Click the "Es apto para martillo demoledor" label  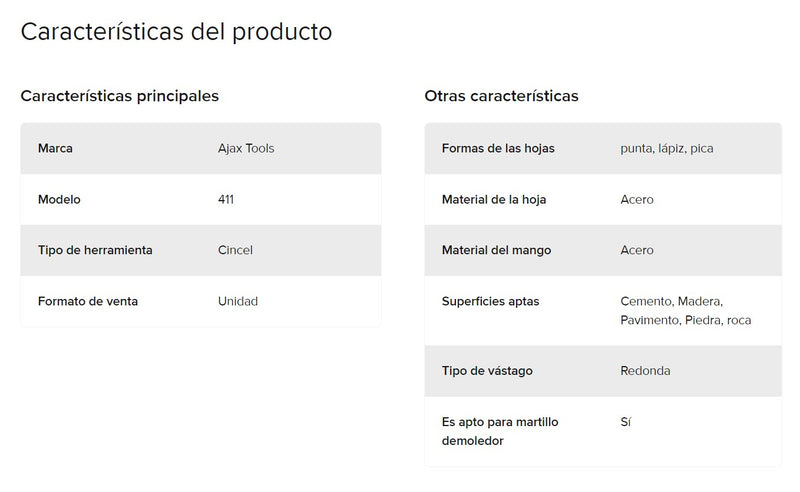[500, 431]
